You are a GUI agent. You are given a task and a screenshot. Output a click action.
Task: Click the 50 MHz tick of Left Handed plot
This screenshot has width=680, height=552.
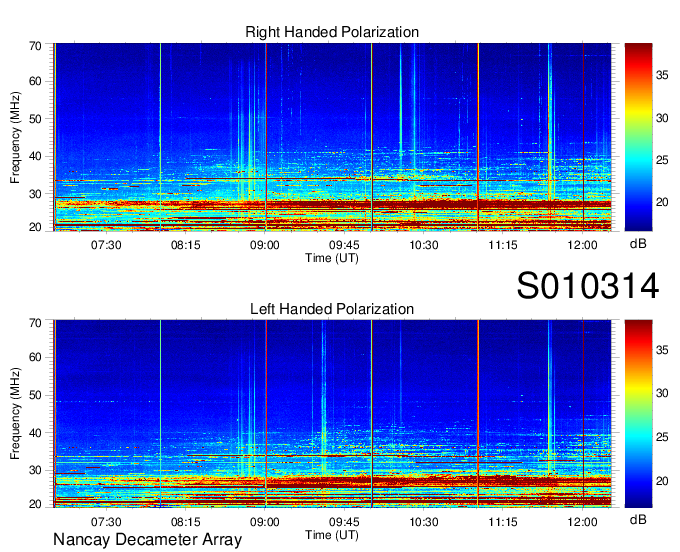pyautogui.click(x=35, y=395)
